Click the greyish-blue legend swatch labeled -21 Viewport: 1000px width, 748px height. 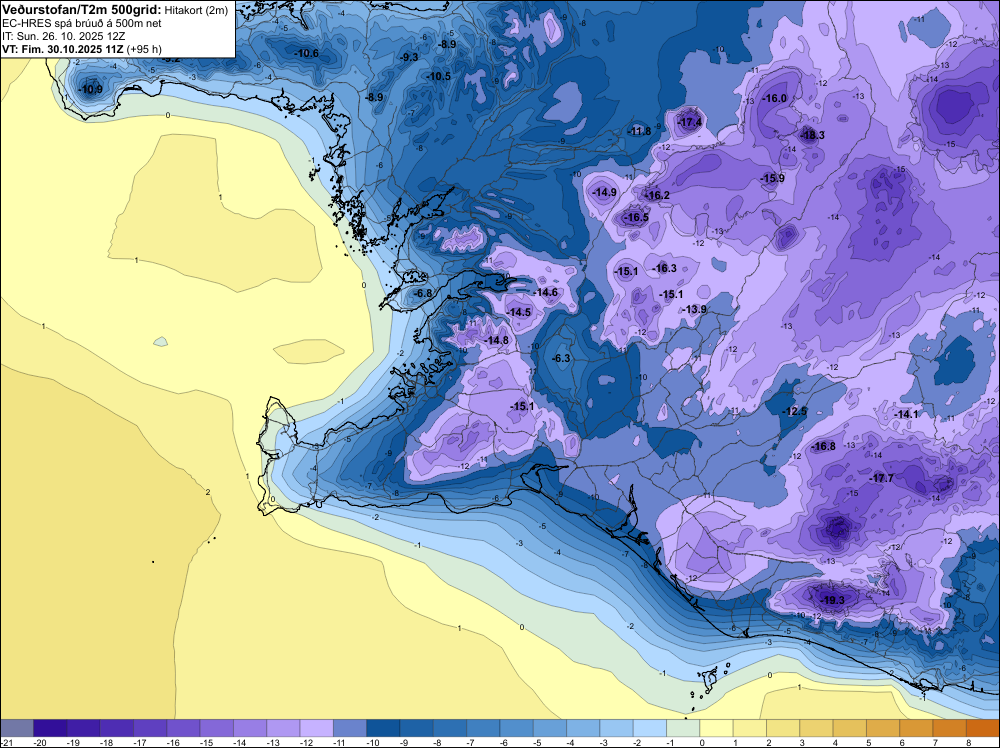17,728
